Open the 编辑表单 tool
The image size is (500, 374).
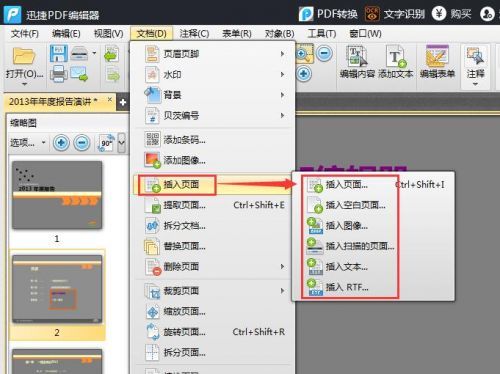pyautogui.click(x=437, y=62)
